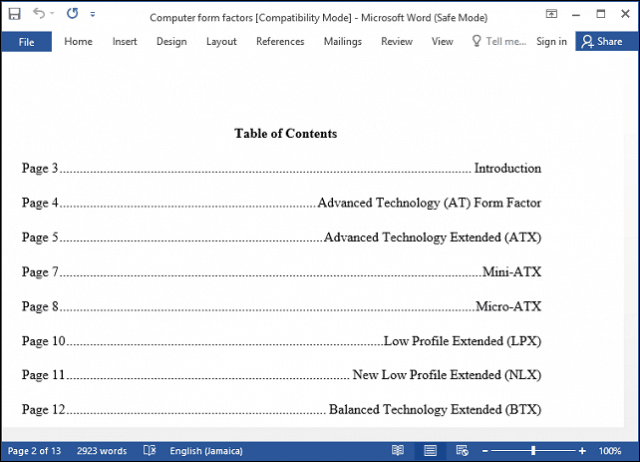Minimize the Word window
Image resolution: width=640 pixels, height=462 pixels.
[576, 15]
